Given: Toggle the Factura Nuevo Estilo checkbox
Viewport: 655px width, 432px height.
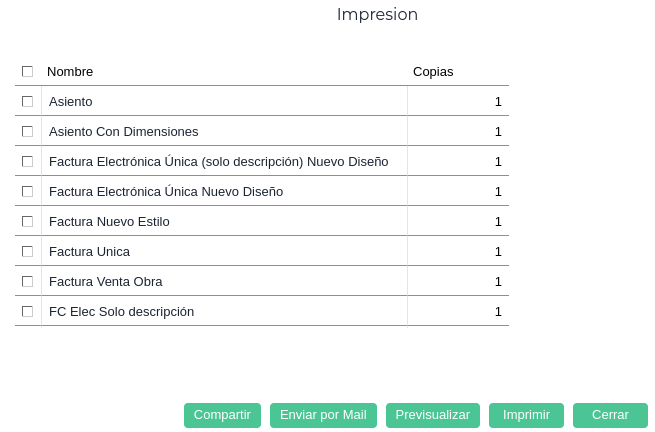Looking at the screenshot, I should click(27, 221).
